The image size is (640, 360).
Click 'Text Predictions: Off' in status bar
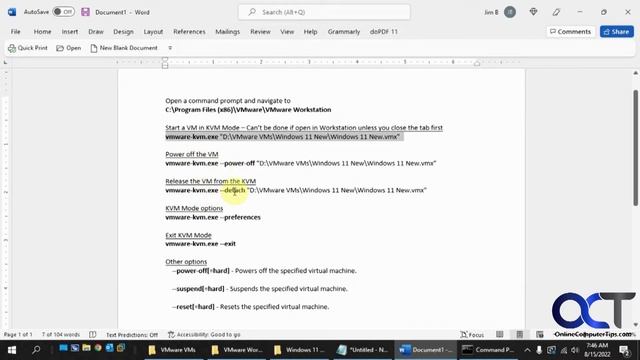[x=132, y=334]
